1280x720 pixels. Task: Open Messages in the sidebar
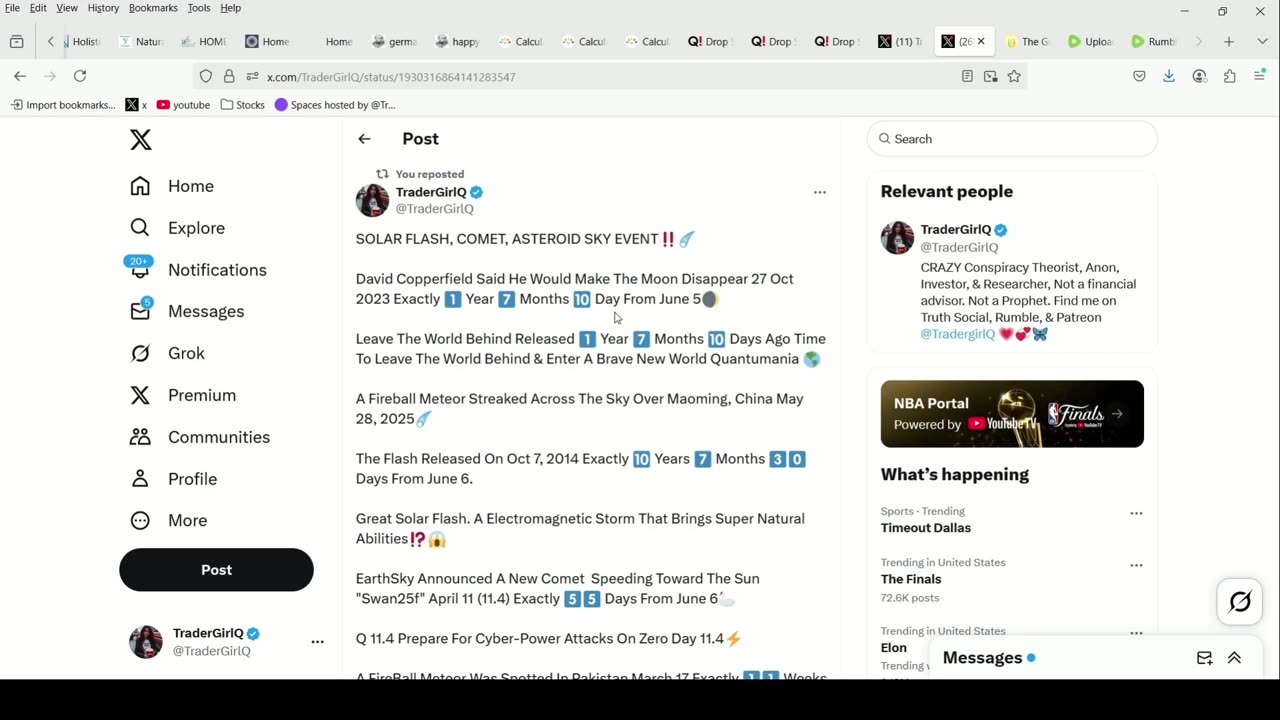tap(187, 311)
